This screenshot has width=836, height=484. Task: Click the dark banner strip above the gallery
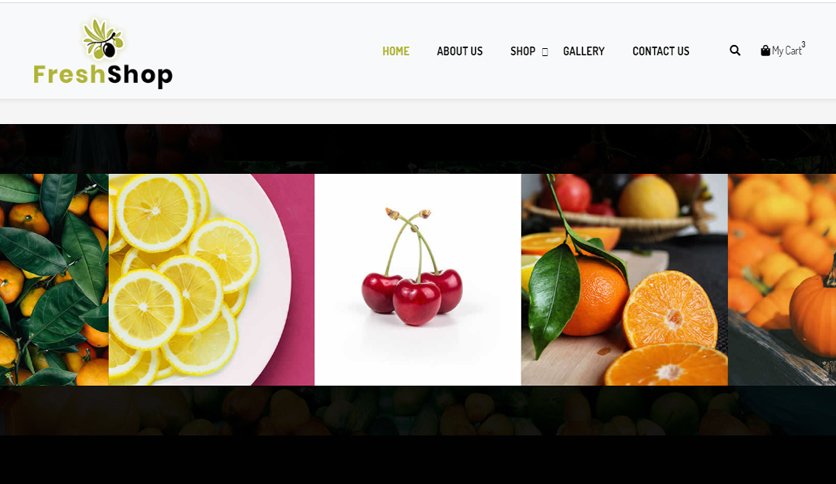point(418,149)
